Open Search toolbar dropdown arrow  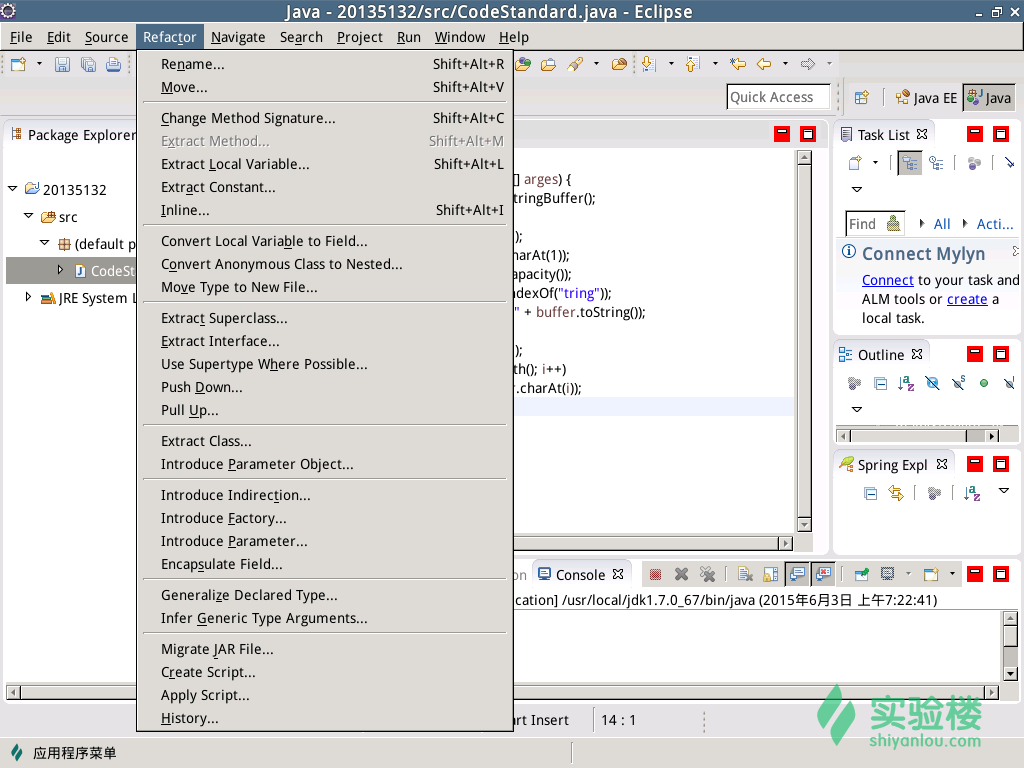pos(596,64)
